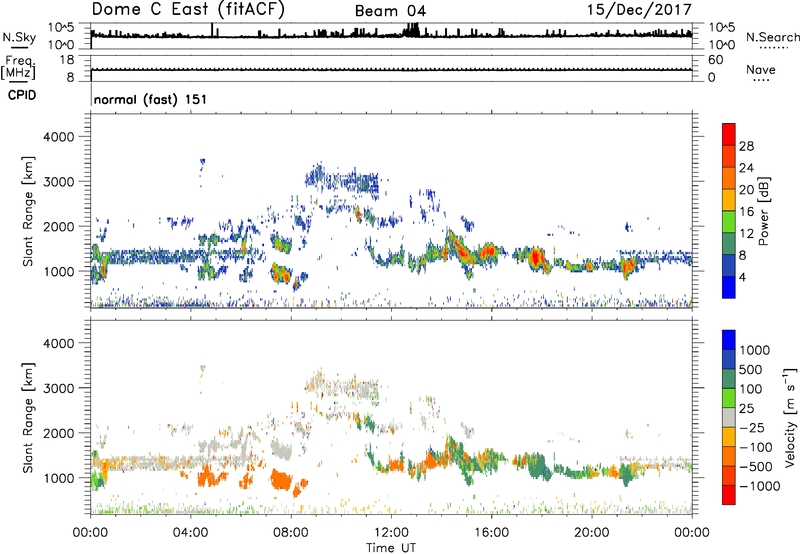Viewport: 800px width, 554px height.
Task: Pick the bright blue bottom Power color bar swatch
Action: (729, 287)
